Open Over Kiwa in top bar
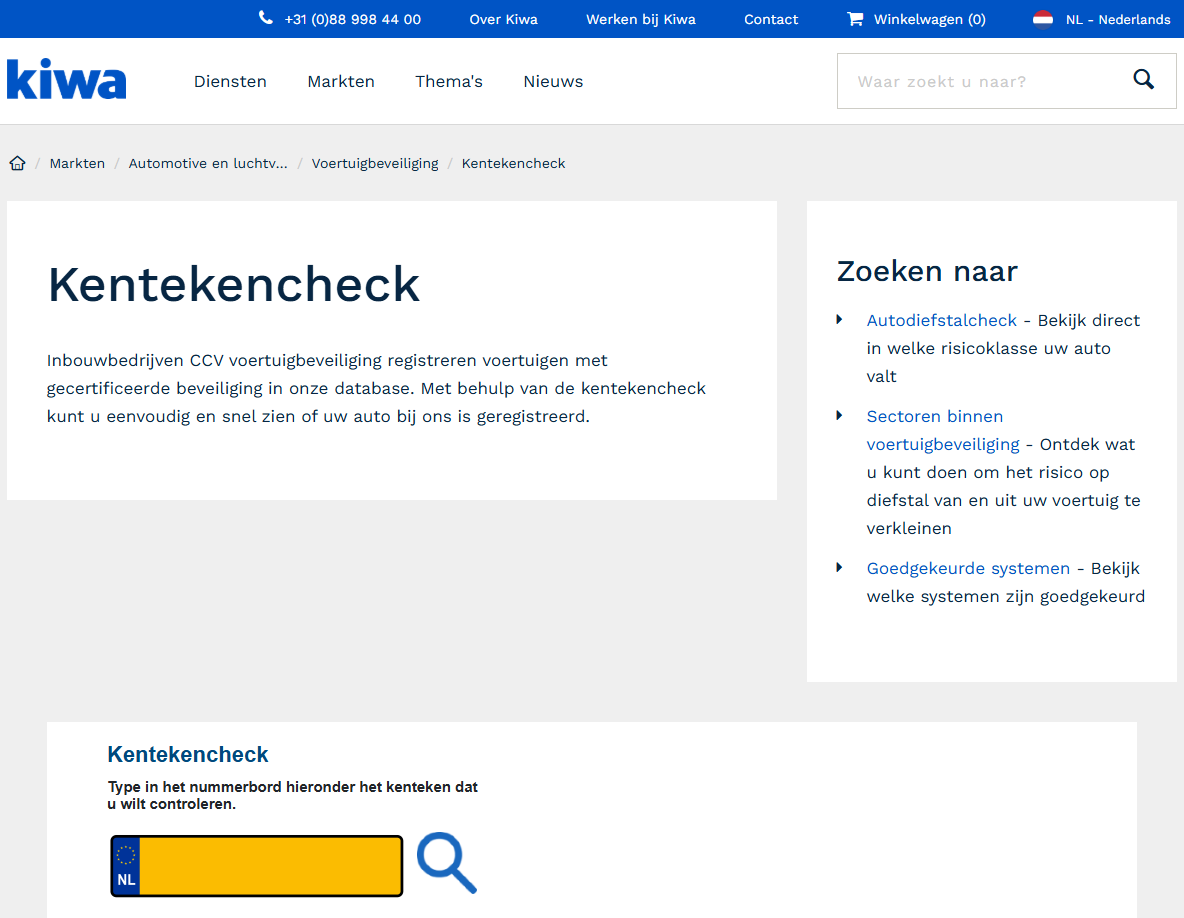Image resolution: width=1184 pixels, height=918 pixels. (x=504, y=20)
